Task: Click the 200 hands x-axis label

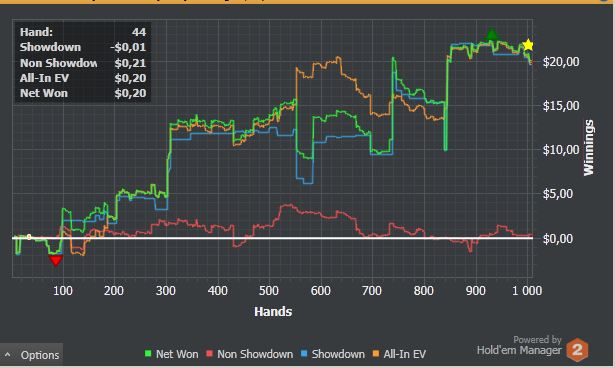Action: [114, 291]
